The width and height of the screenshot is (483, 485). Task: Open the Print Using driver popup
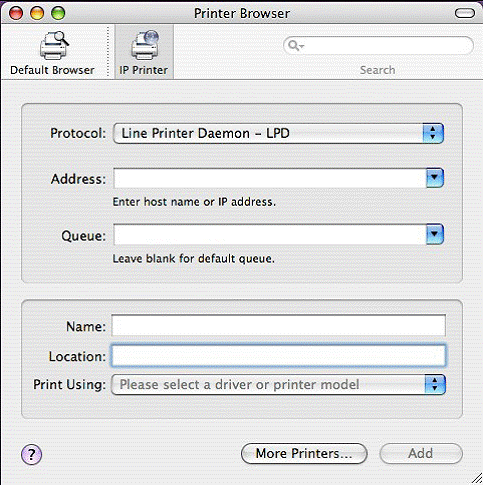point(278,384)
